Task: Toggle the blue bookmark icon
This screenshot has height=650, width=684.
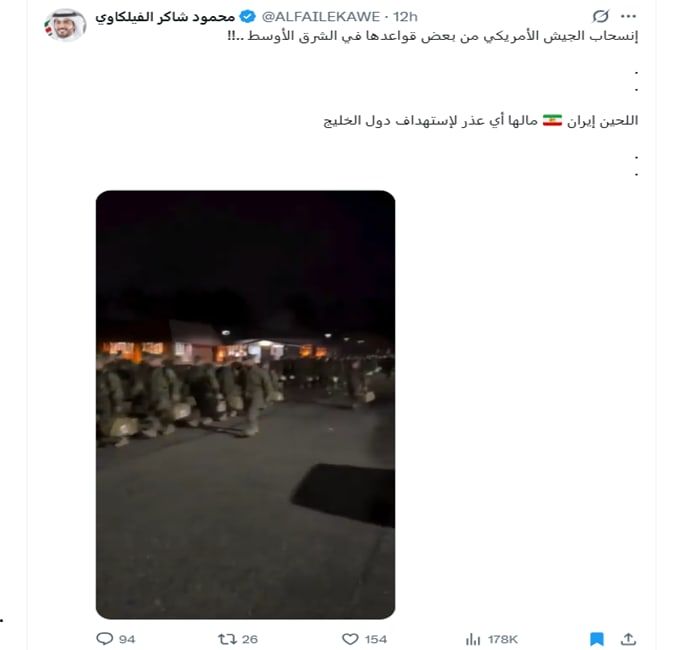Action: point(597,639)
